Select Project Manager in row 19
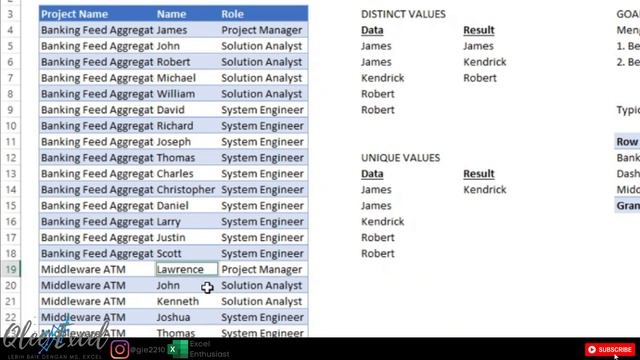 pos(264,269)
